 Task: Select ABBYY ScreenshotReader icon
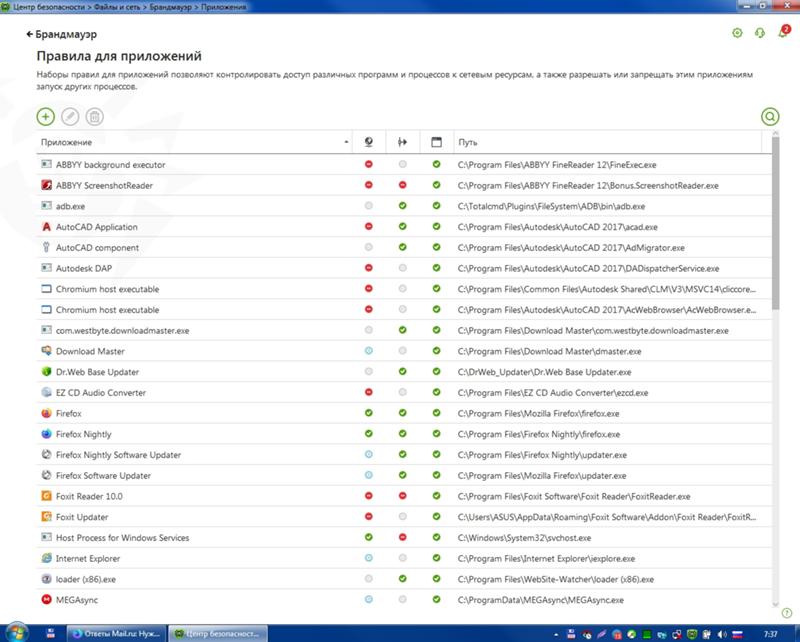46,185
